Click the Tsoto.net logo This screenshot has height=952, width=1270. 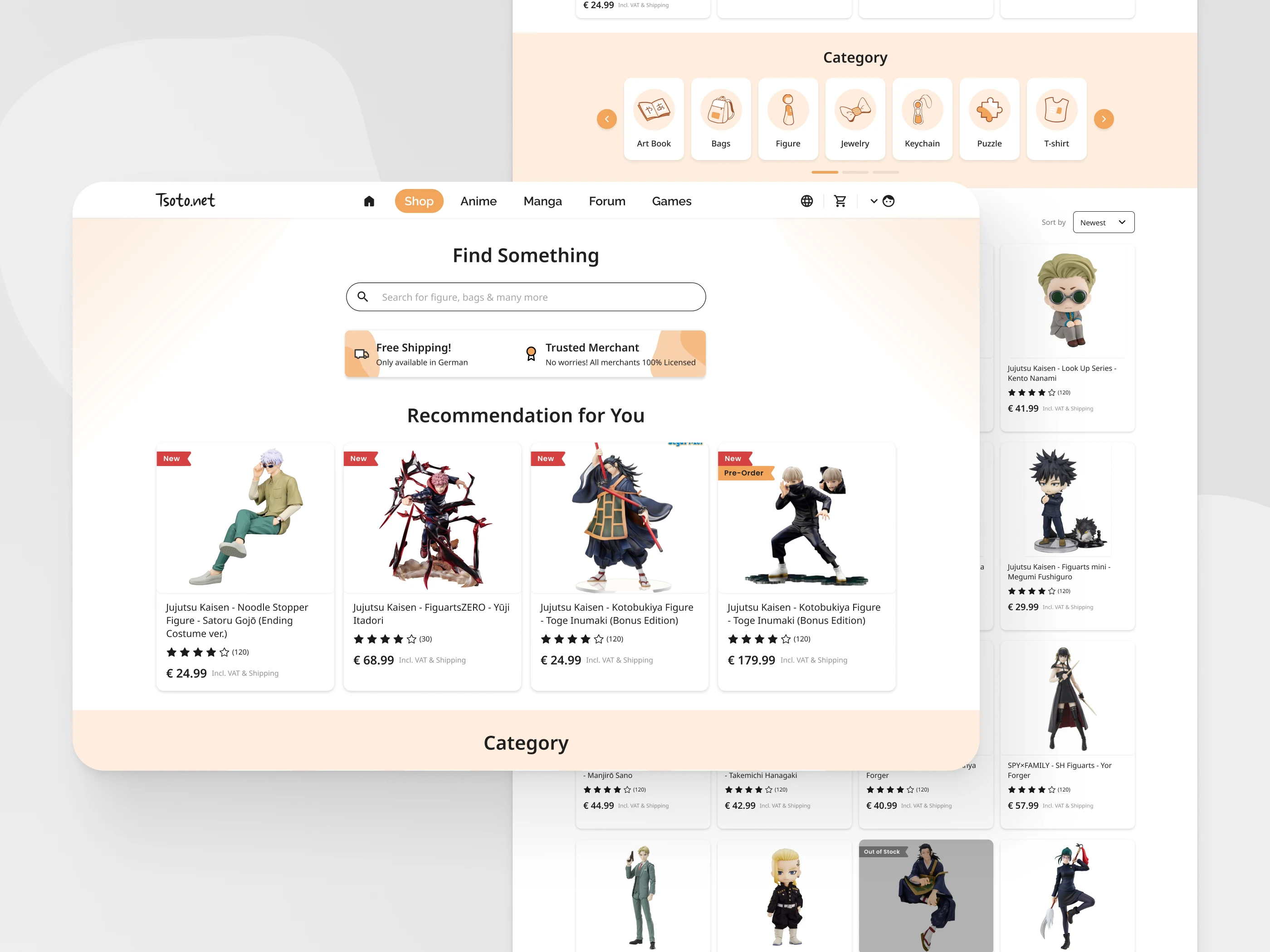[186, 200]
